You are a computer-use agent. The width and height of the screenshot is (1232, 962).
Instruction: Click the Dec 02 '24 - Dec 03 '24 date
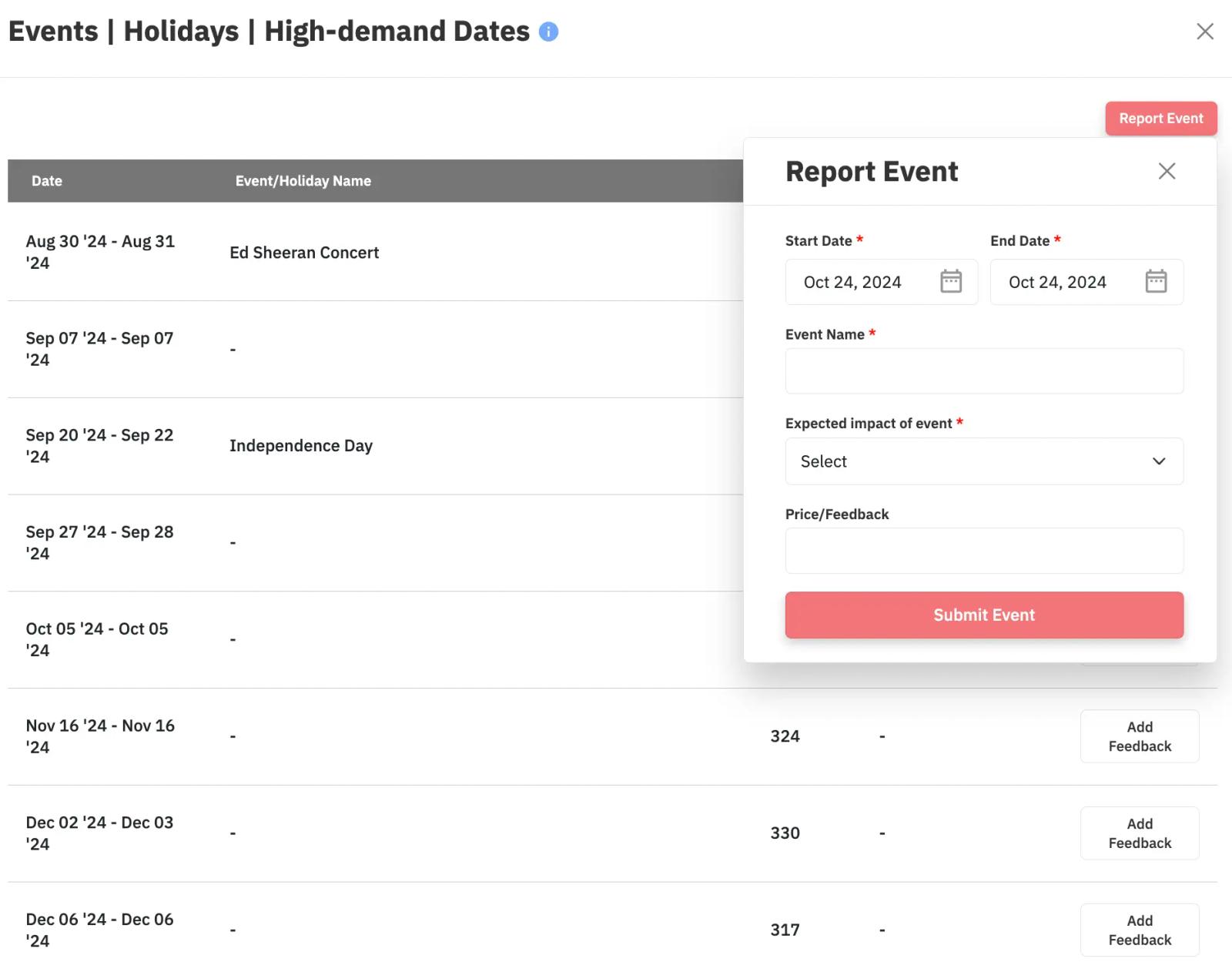(x=100, y=833)
